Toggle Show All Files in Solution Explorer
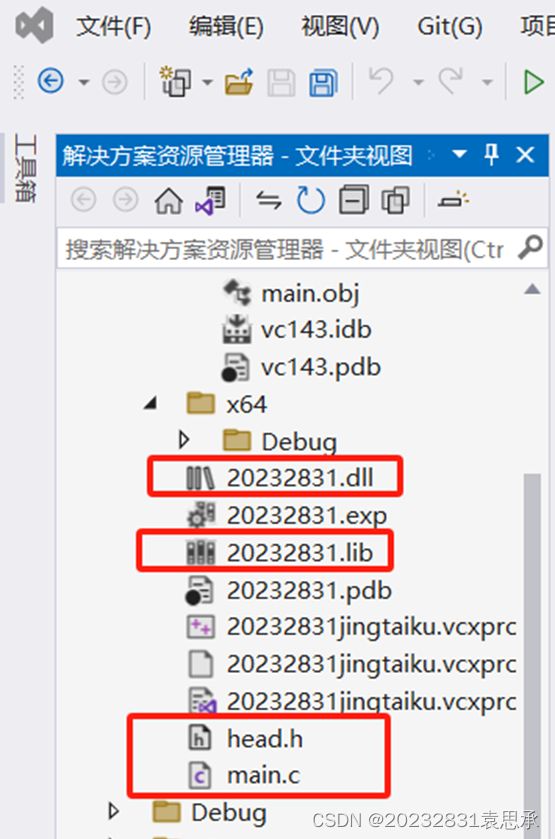Image resolution: width=555 pixels, height=839 pixels. click(396, 200)
